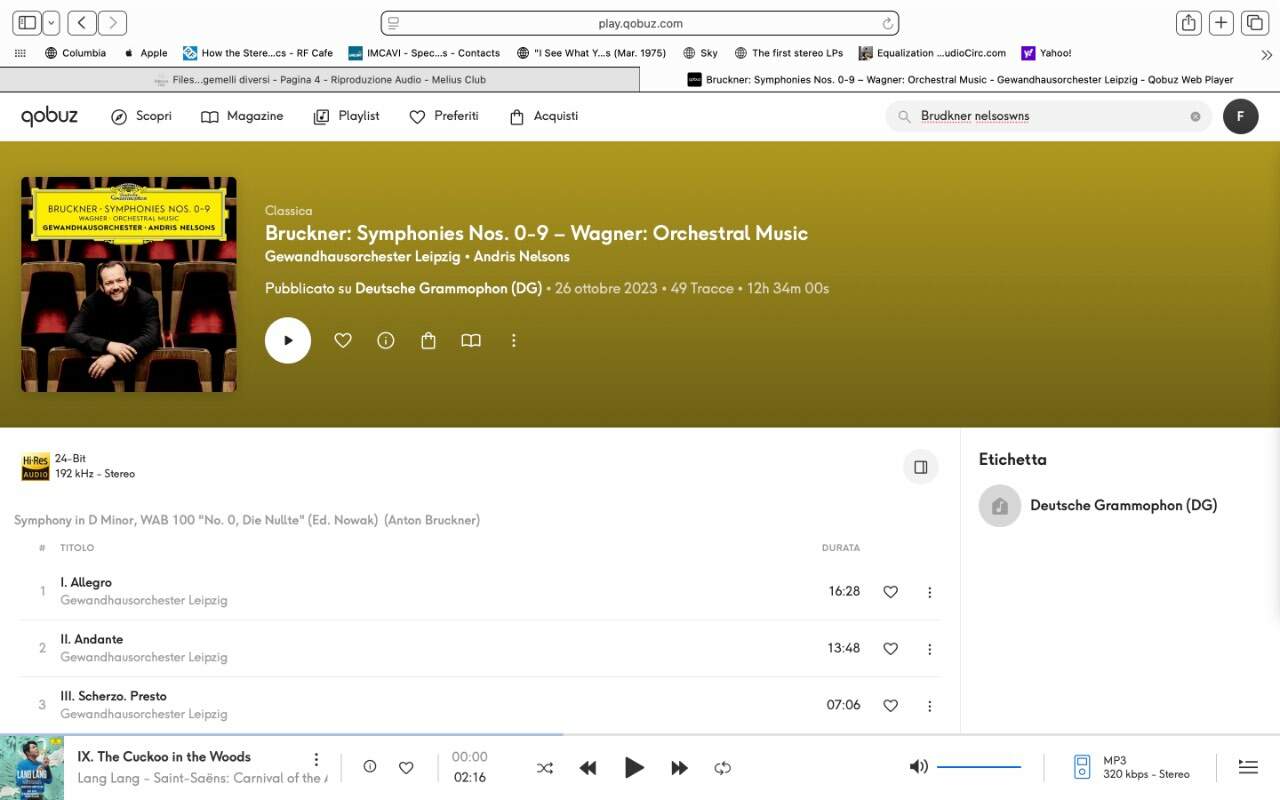This screenshot has width=1280, height=800.
Task: Open Andris Nelsons artist link
Action: click(x=521, y=257)
